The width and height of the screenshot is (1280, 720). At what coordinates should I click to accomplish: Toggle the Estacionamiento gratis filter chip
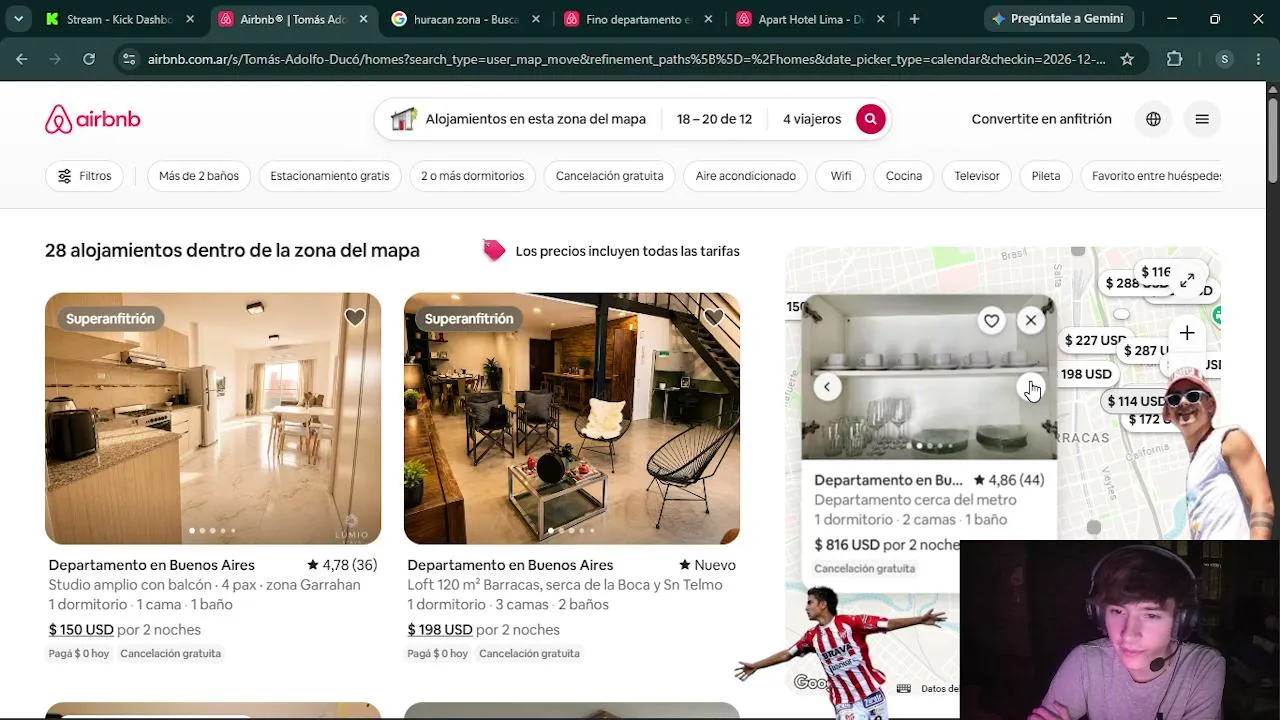[330, 176]
